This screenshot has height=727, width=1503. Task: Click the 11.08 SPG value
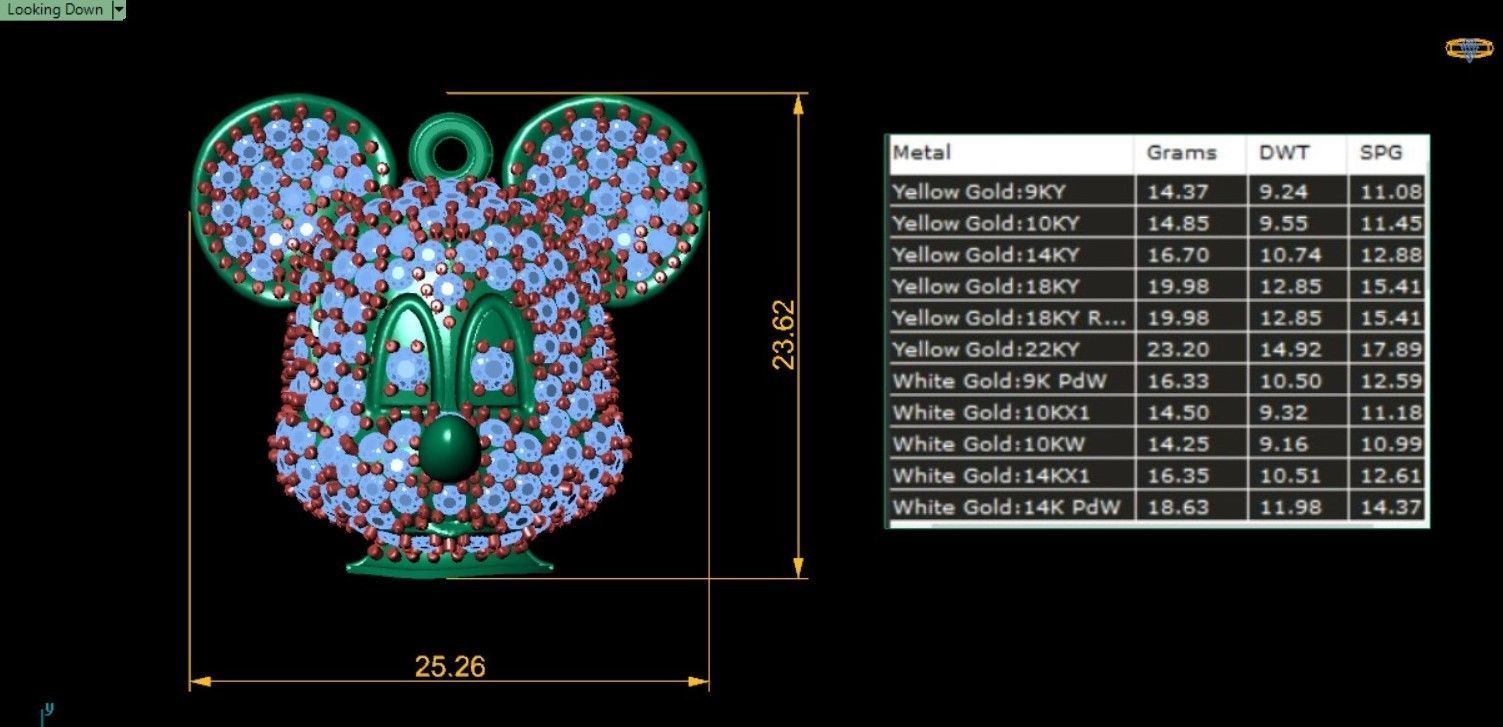pos(1391,191)
